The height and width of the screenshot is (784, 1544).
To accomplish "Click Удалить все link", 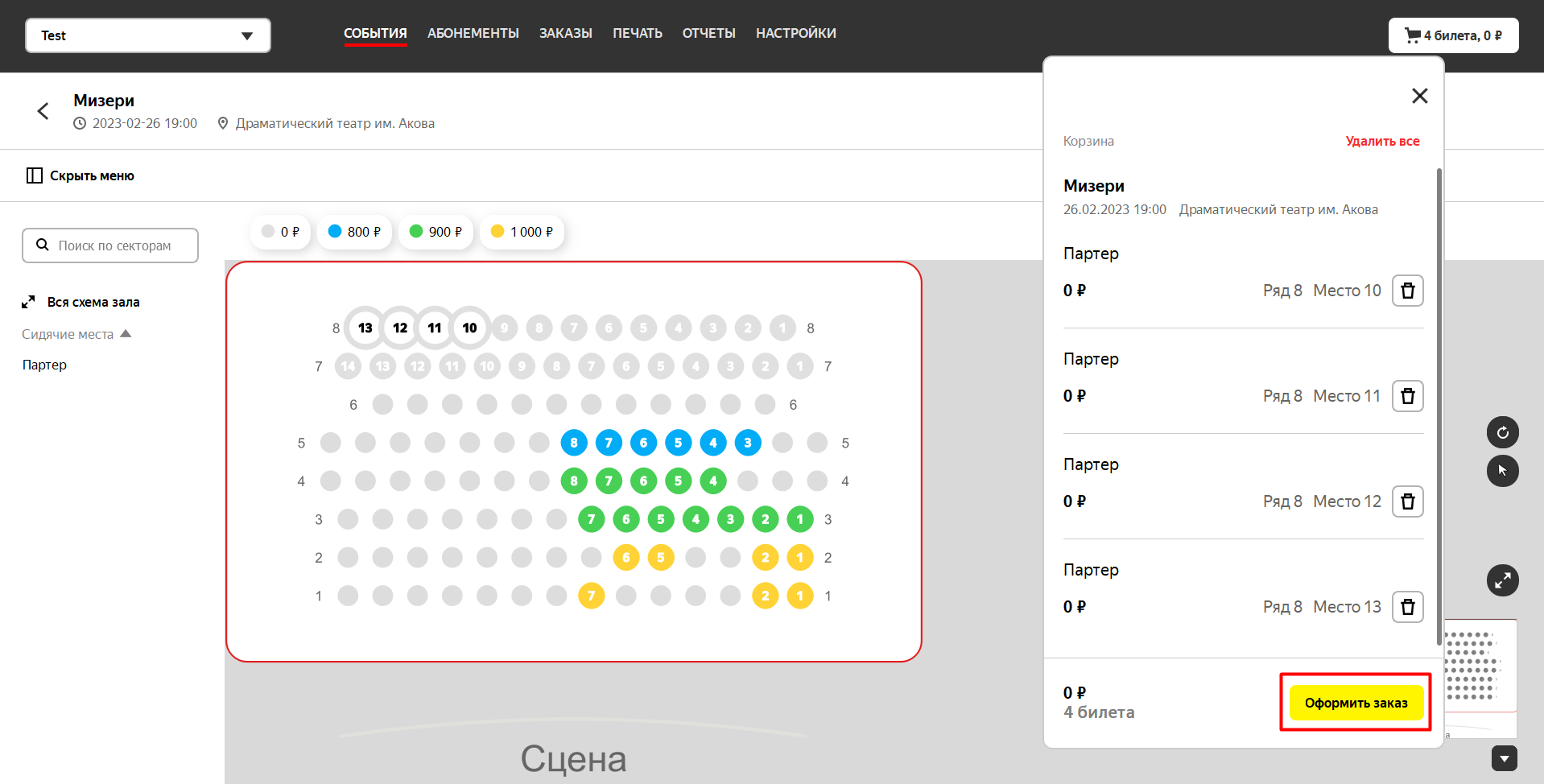I will point(1382,141).
